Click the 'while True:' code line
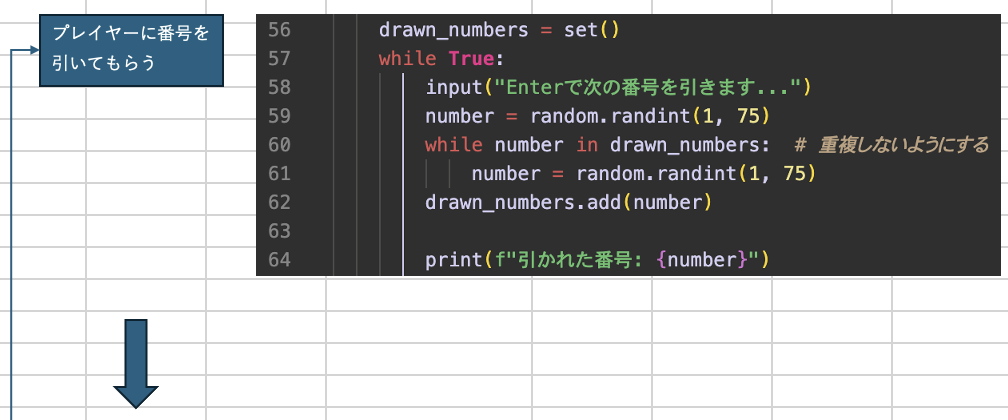 point(440,59)
